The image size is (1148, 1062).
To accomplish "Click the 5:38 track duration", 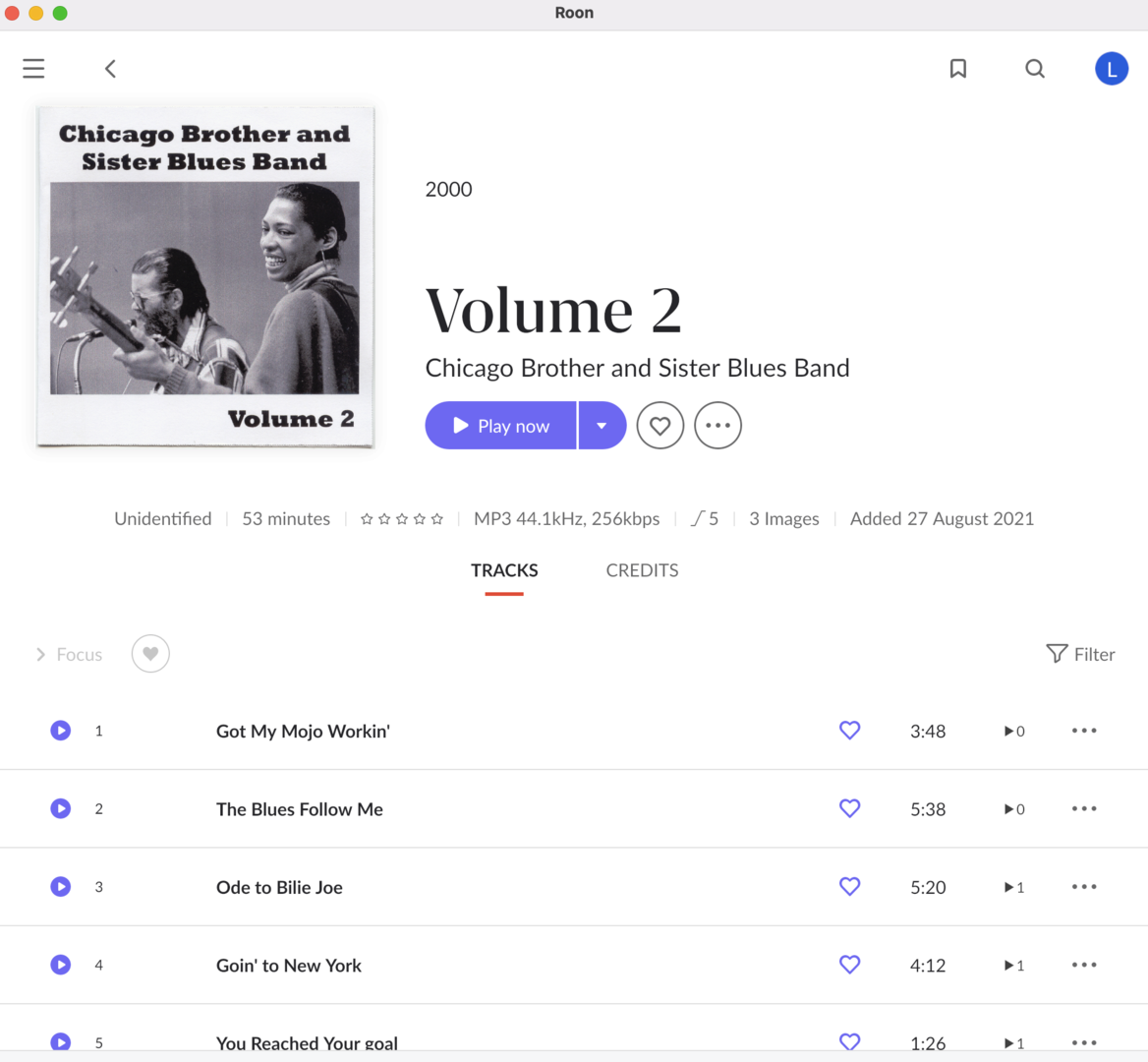I will pyautogui.click(x=928, y=809).
